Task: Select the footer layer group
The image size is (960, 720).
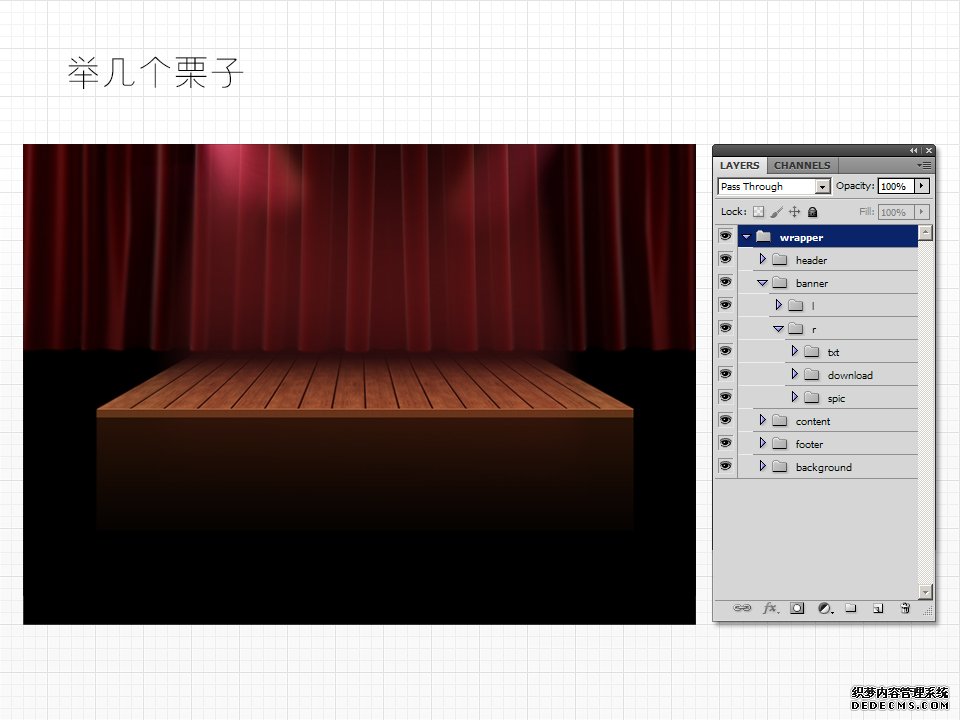Action: [828, 444]
